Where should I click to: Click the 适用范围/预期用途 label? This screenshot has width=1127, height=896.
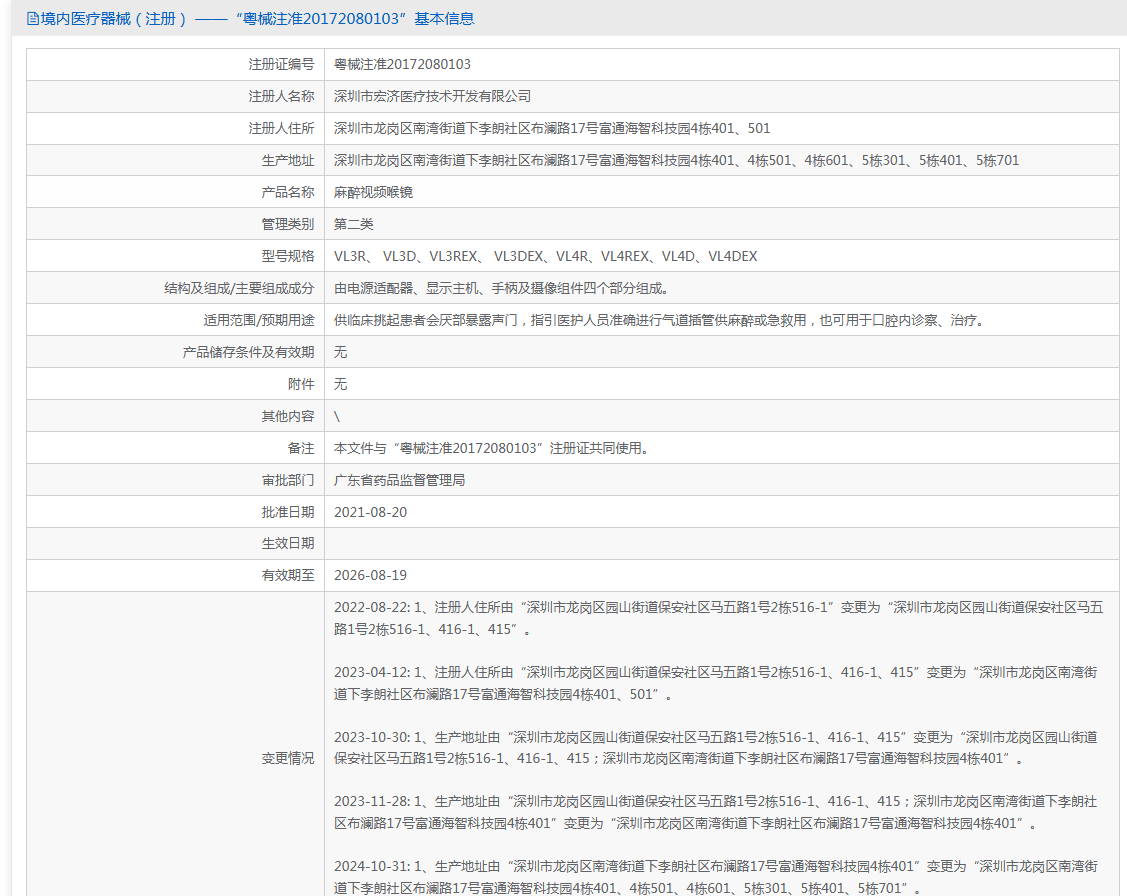coord(259,320)
